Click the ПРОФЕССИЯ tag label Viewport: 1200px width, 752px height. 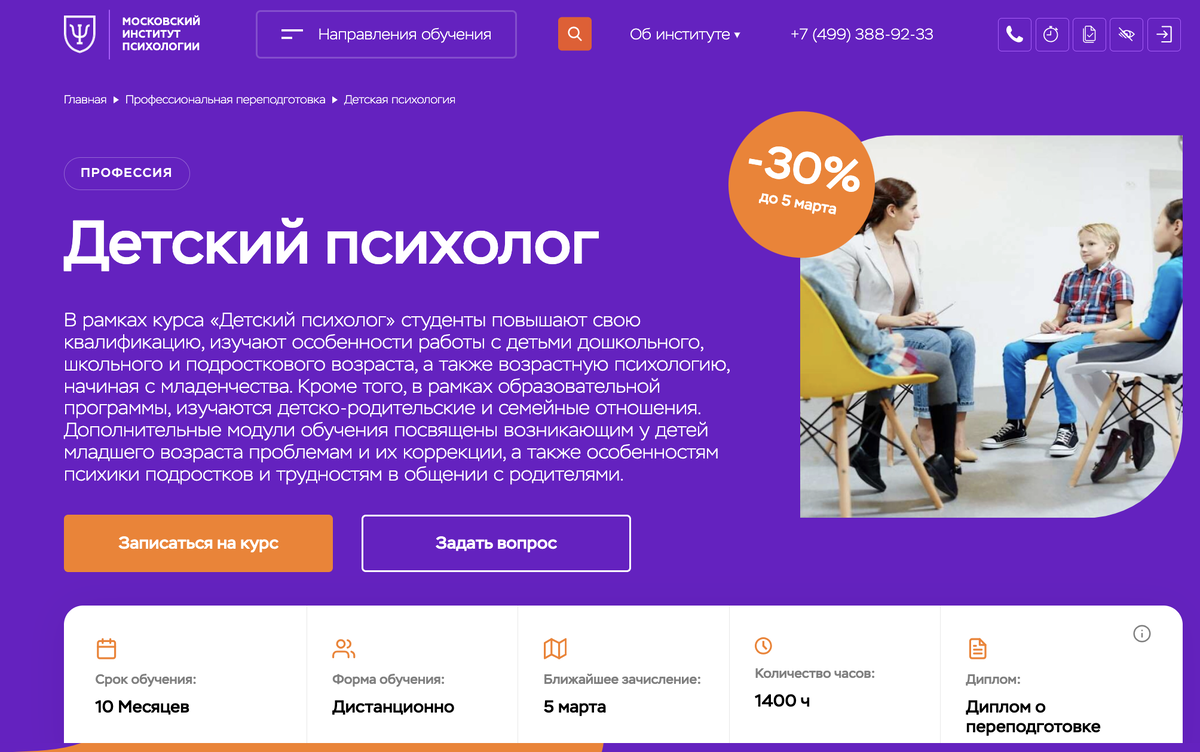pos(127,173)
